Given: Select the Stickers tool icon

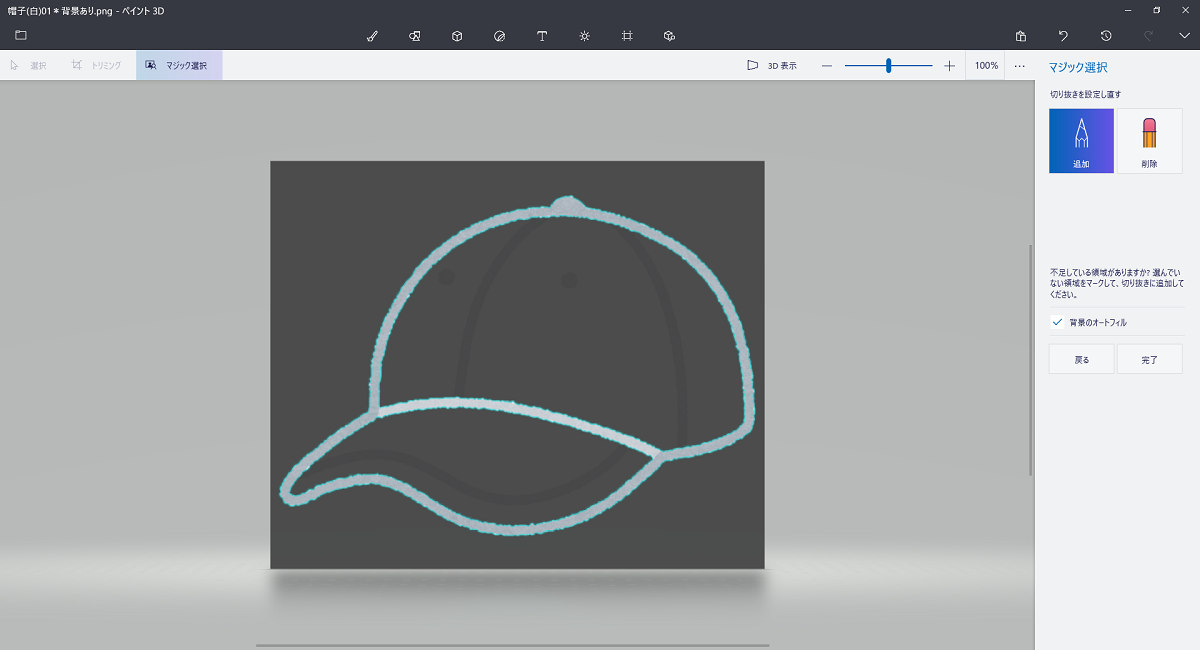Looking at the screenshot, I should tap(499, 36).
